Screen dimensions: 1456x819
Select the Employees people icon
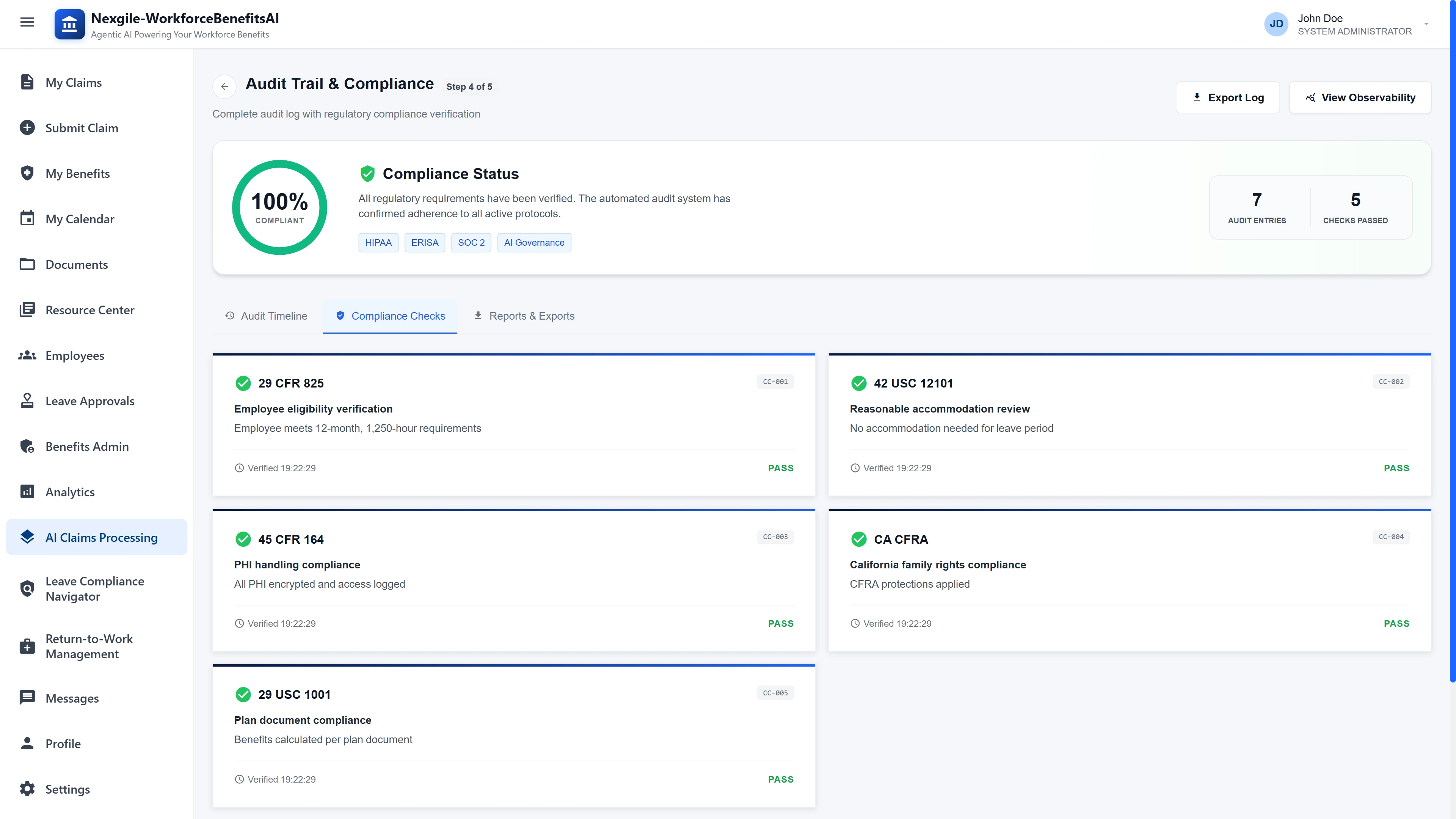click(27, 355)
